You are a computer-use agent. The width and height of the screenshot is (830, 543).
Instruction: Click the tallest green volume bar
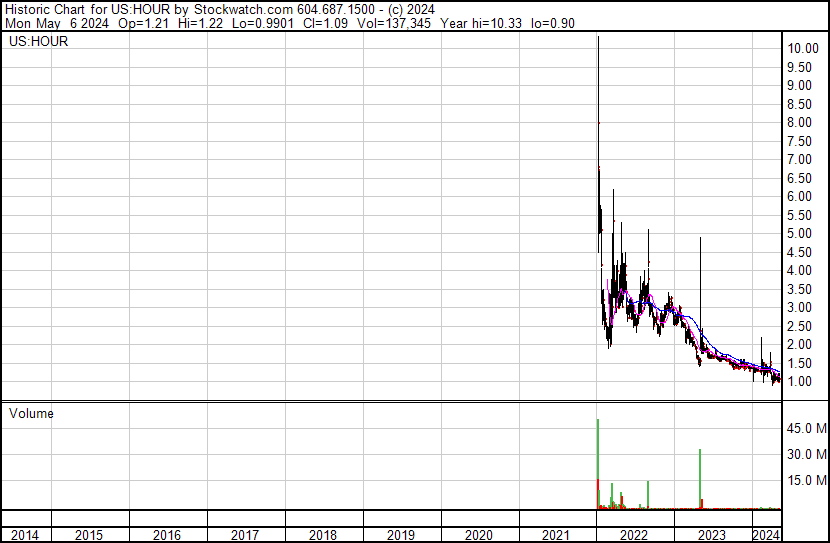(x=598, y=465)
